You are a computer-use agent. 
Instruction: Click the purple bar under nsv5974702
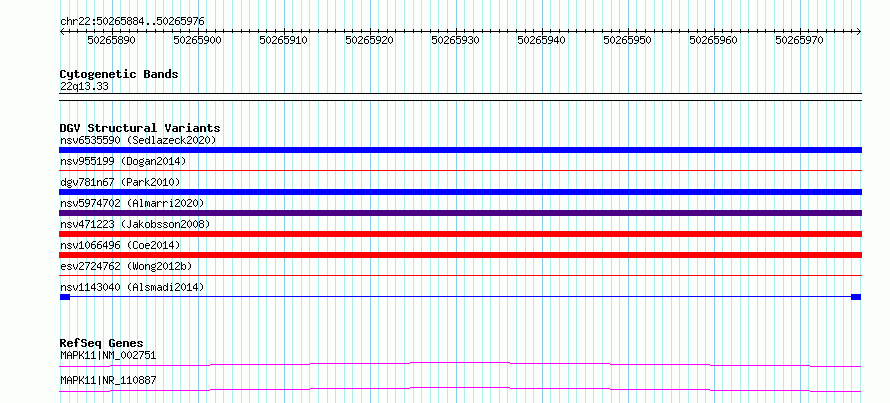pyautogui.click(x=460, y=213)
